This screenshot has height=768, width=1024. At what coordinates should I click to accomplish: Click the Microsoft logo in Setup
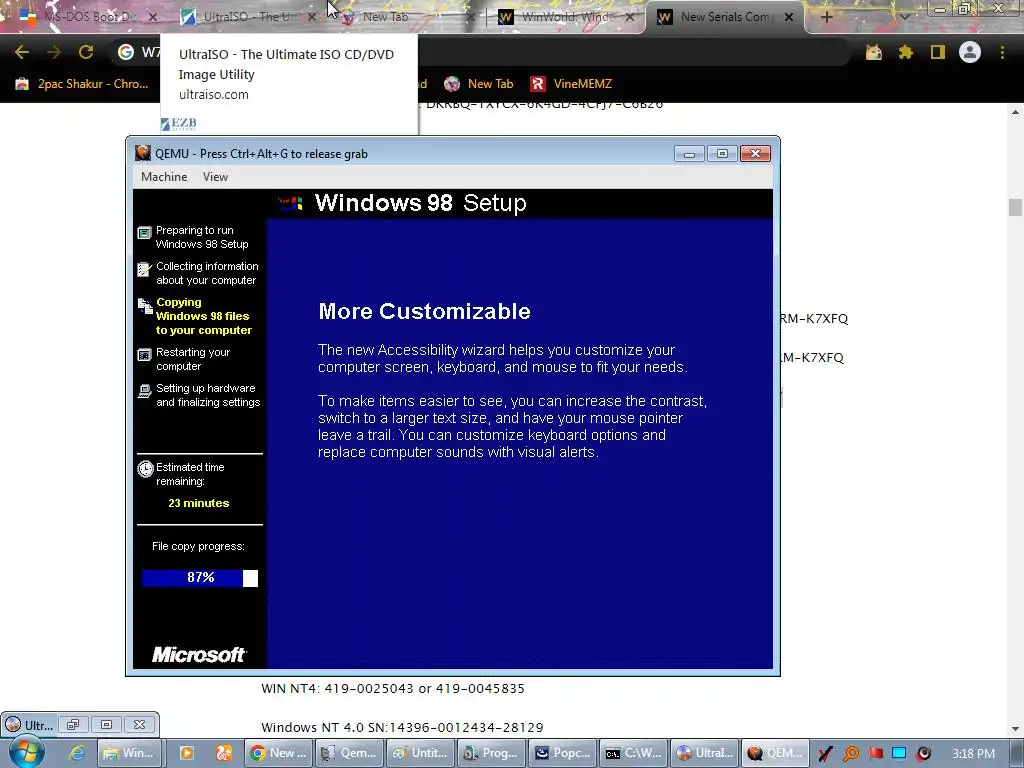[199, 654]
